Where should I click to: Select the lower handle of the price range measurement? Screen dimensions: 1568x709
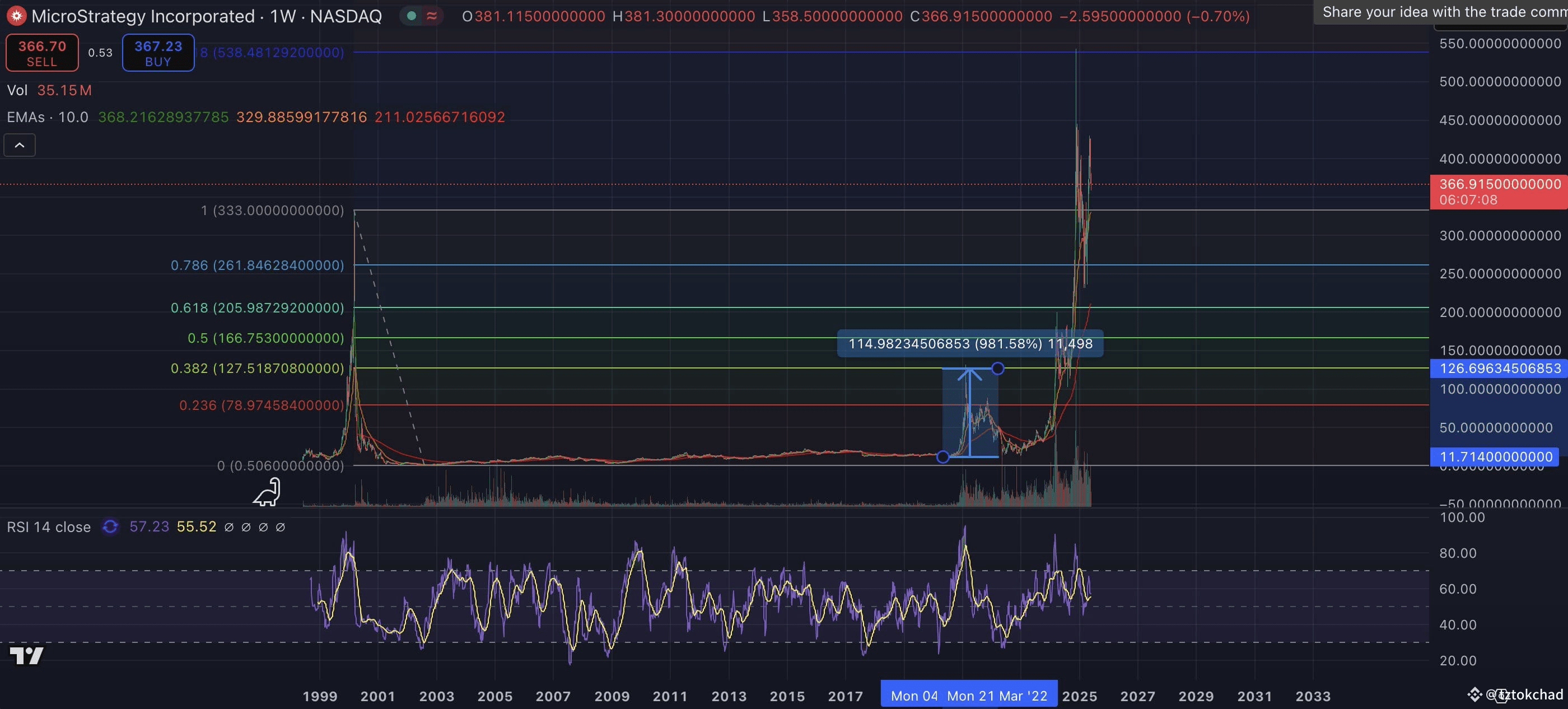coord(943,456)
